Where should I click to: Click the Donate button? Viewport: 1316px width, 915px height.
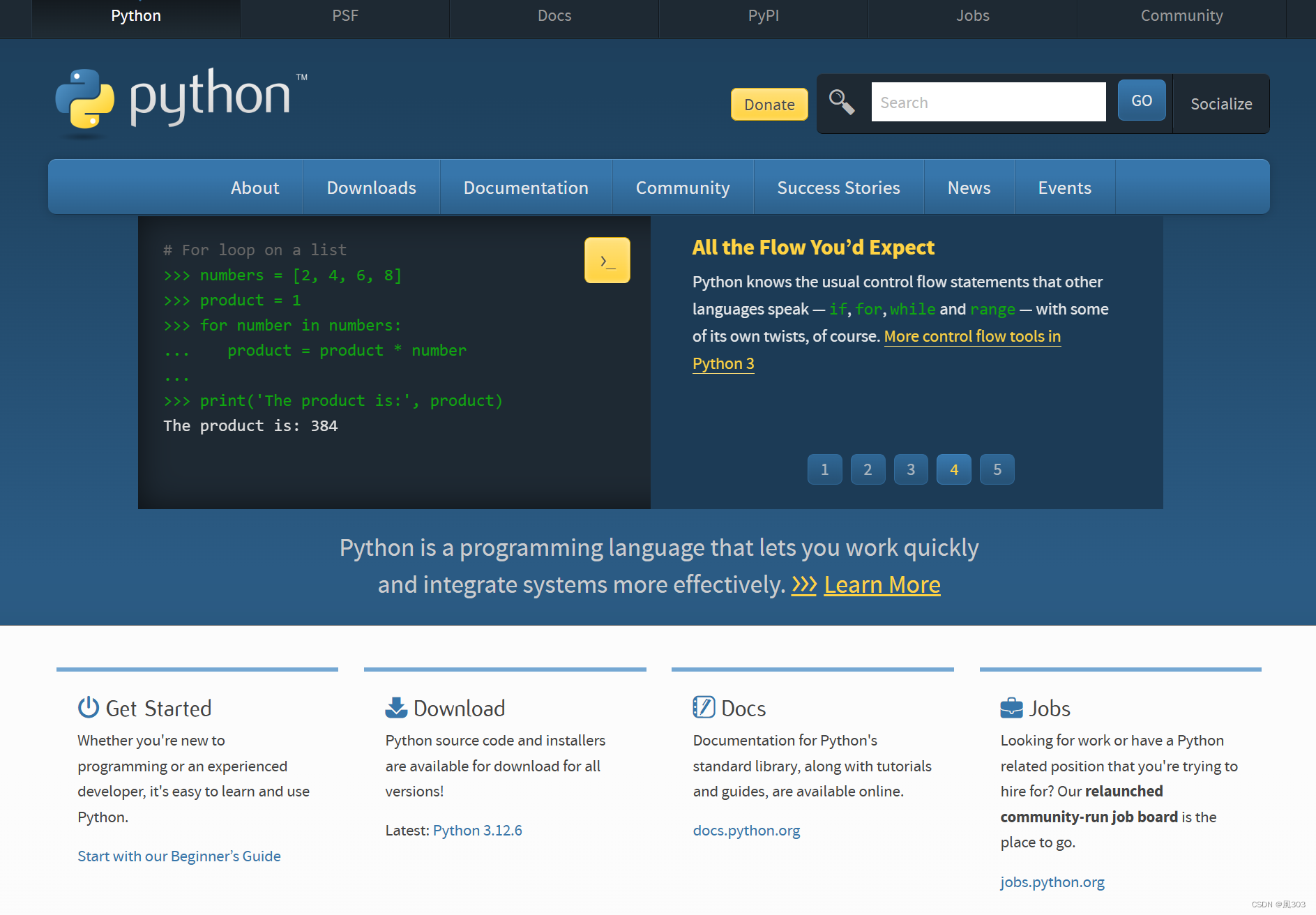[769, 104]
